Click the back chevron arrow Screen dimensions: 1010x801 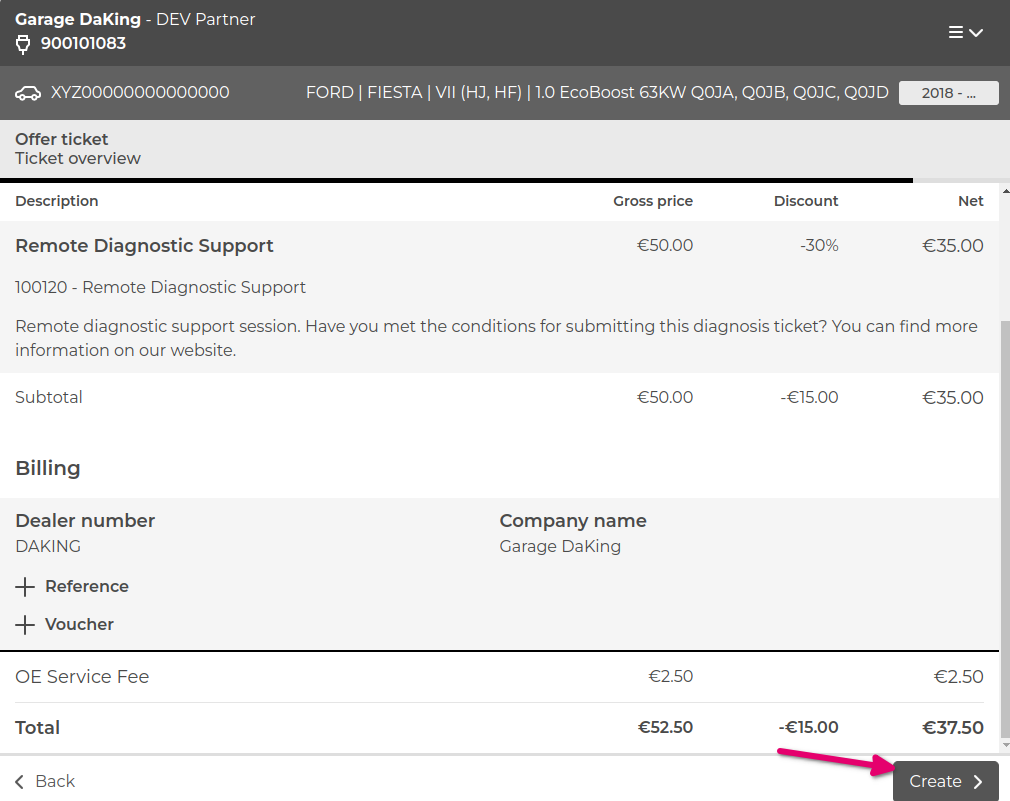point(17,781)
